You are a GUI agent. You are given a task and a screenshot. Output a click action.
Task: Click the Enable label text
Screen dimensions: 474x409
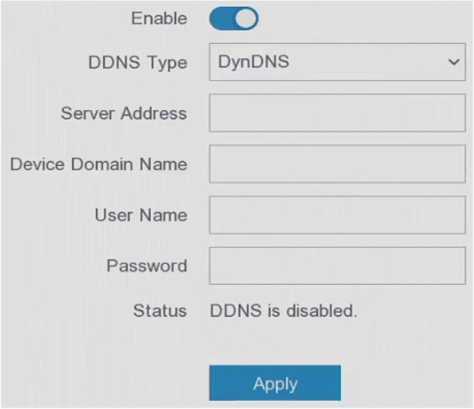[159, 18]
